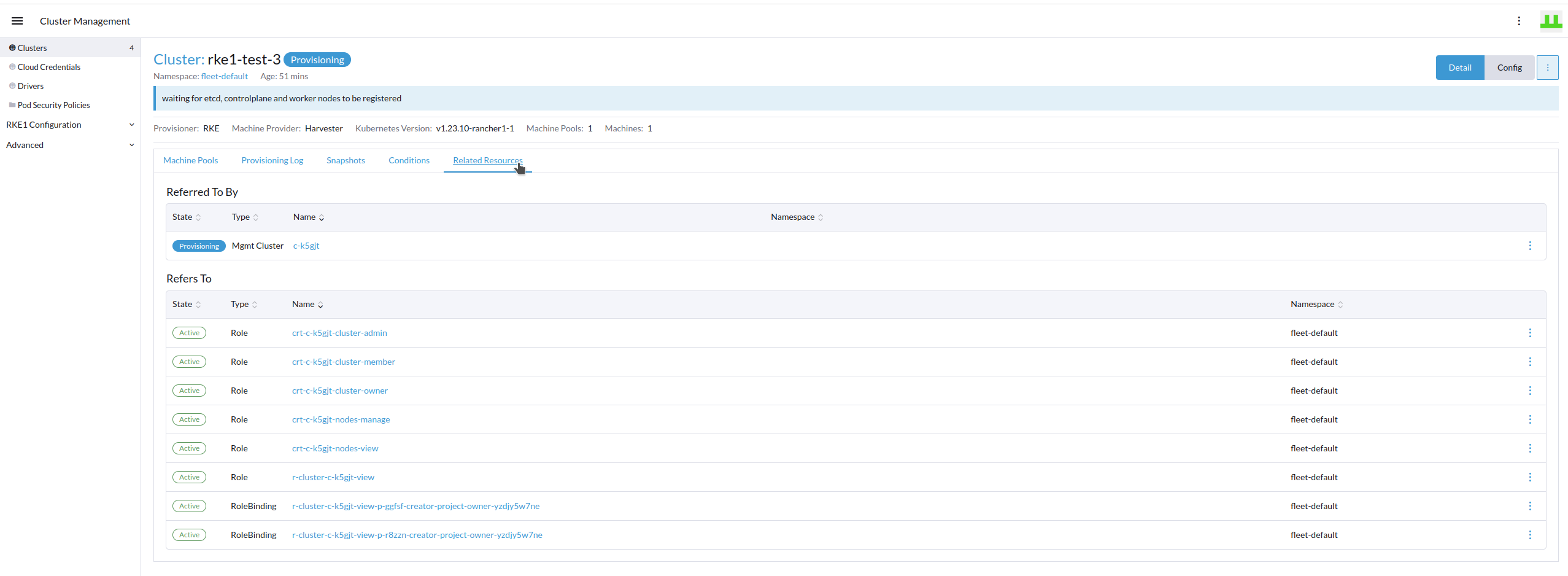Expand the Advanced sidebar section
Image resolution: width=1568 pixels, height=576 pixels.
click(70, 145)
